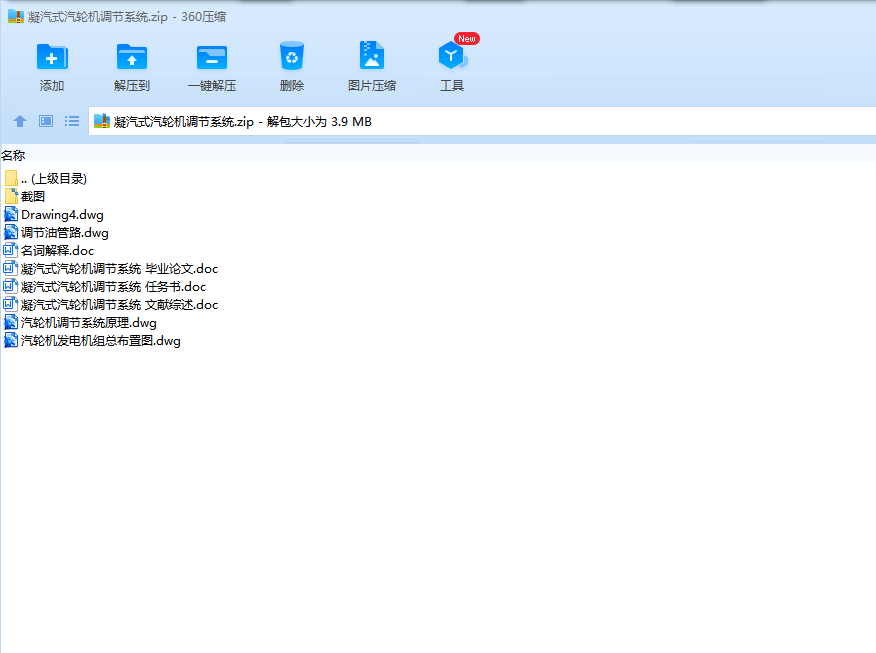Click the 删除 (Delete) trash icon

(292, 56)
